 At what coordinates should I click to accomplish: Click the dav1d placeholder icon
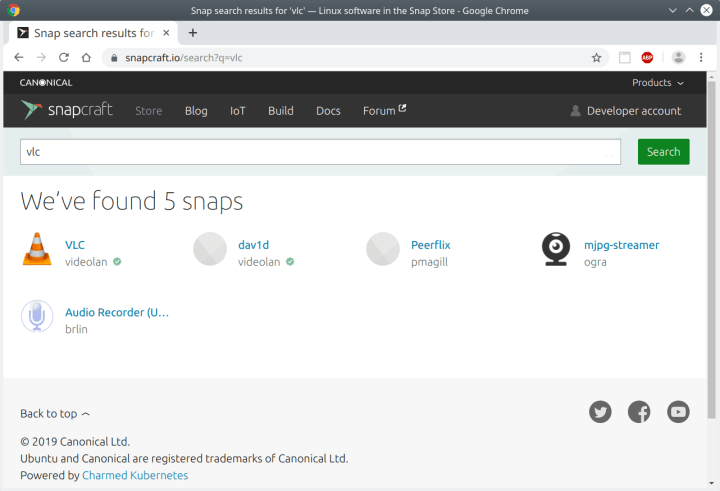click(x=210, y=249)
